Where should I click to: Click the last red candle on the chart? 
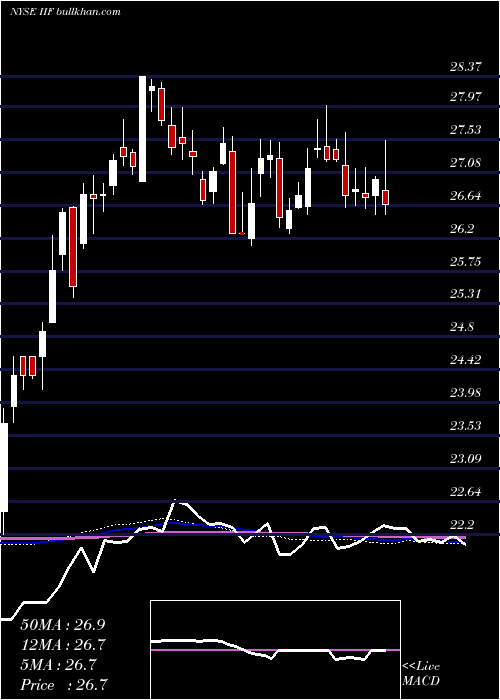pos(385,197)
